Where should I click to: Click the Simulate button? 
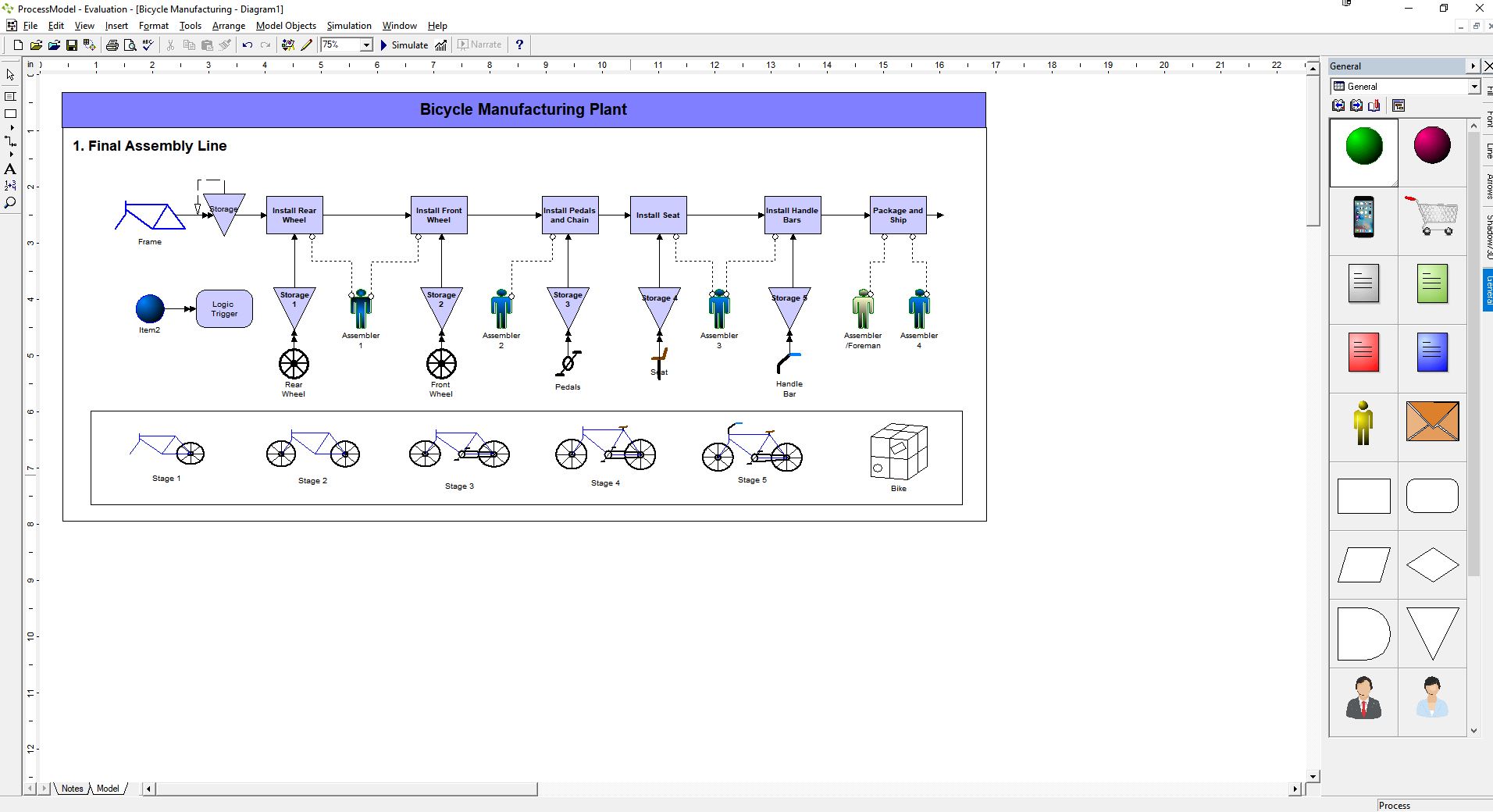[404, 45]
